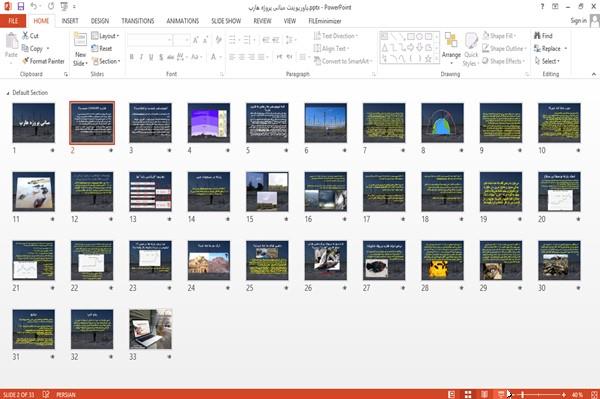Switch to Slide Sorter view in status bar
The width and height of the screenshot is (600, 399).
coord(468,394)
